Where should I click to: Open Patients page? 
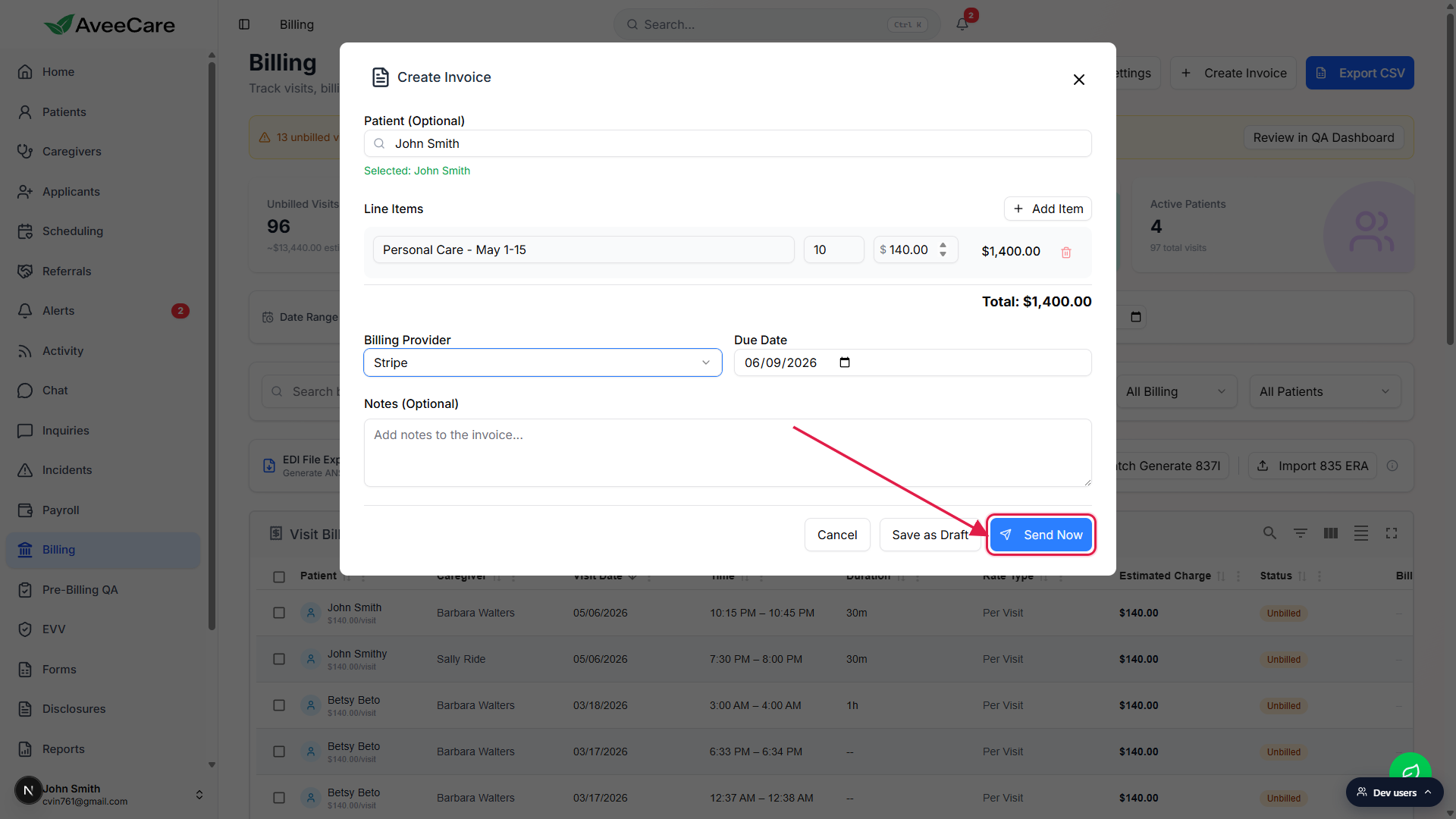coord(102,112)
